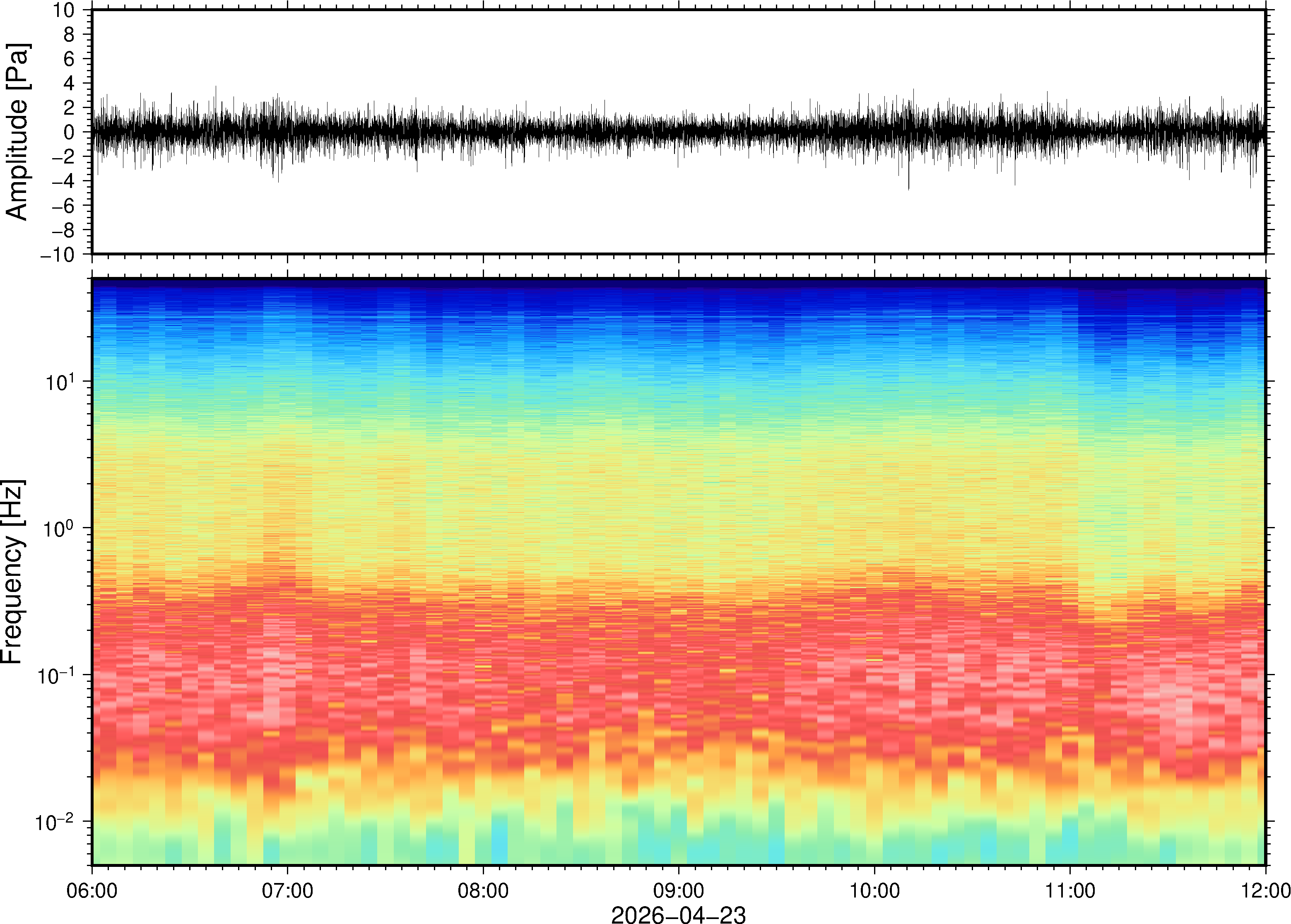Click the 2026-04-23 date label
The image size is (1291, 924).
click(x=678, y=914)
